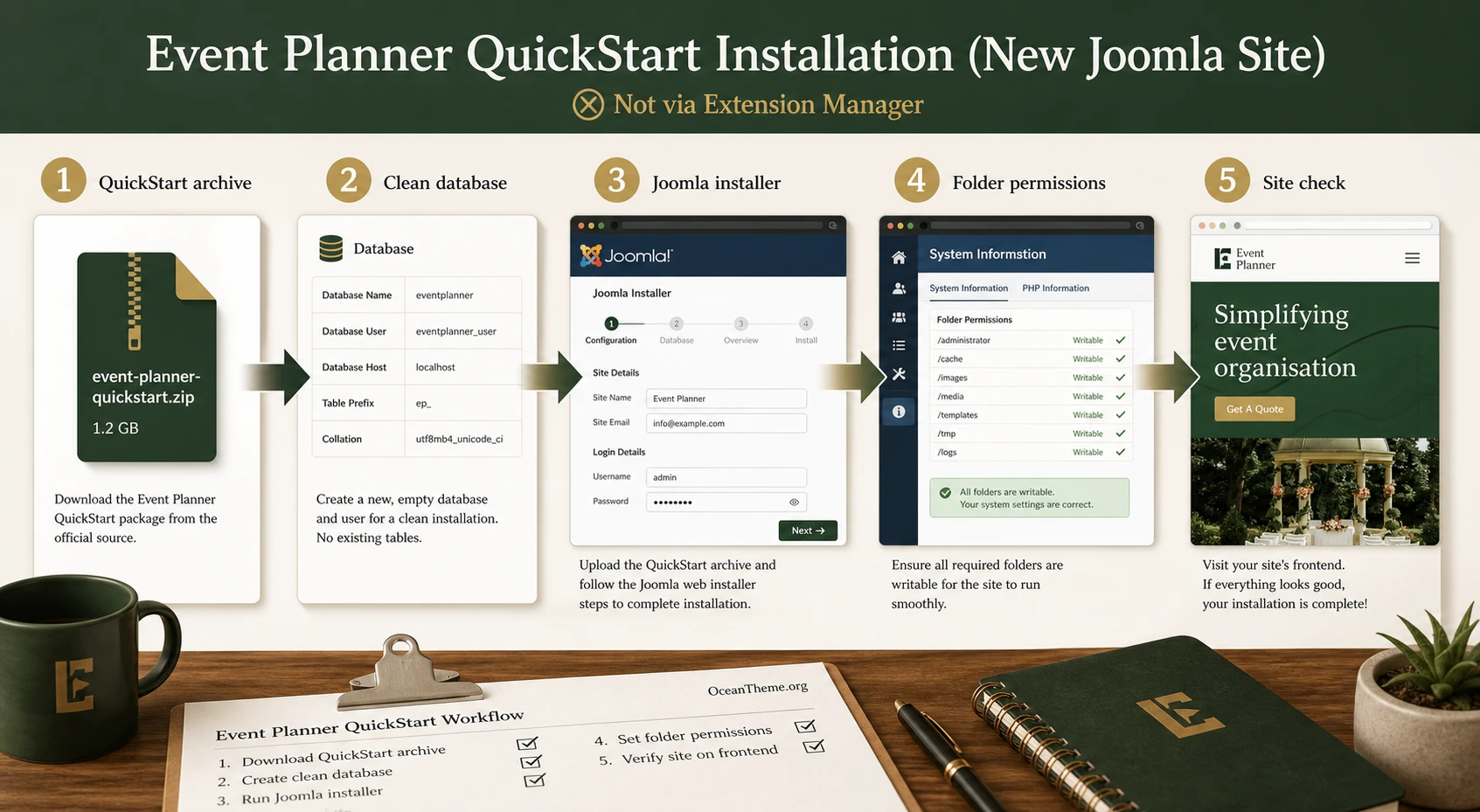This screenshot has width=1480, height=812.
Task: Select the System Information tab
Action: [x=968, y=288]
